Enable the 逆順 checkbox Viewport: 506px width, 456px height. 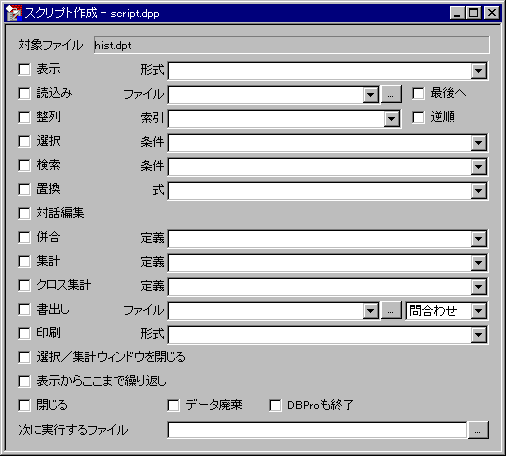point(418,118)
